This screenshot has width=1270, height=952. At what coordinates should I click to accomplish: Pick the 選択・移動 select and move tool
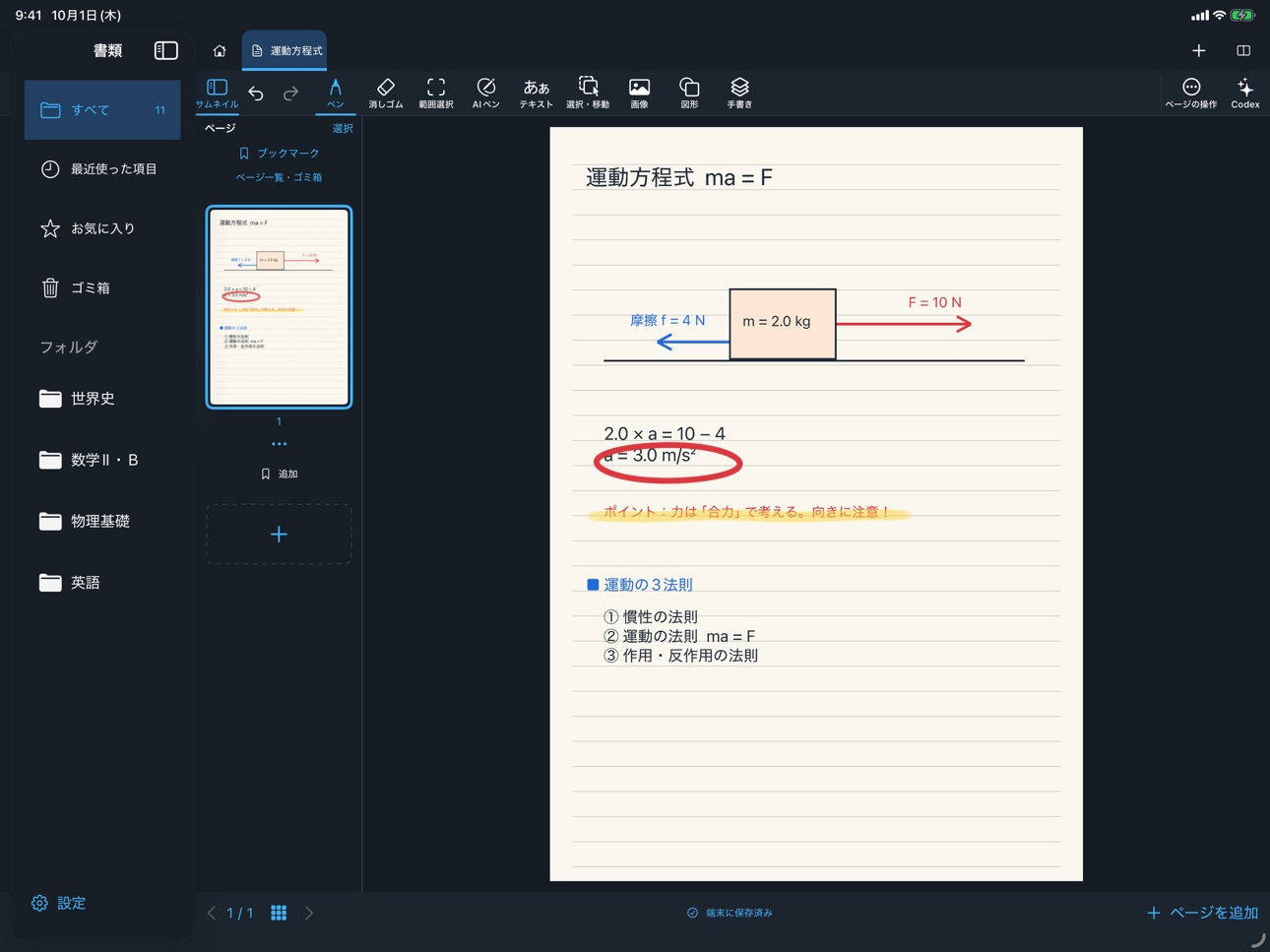click(588, 93)
